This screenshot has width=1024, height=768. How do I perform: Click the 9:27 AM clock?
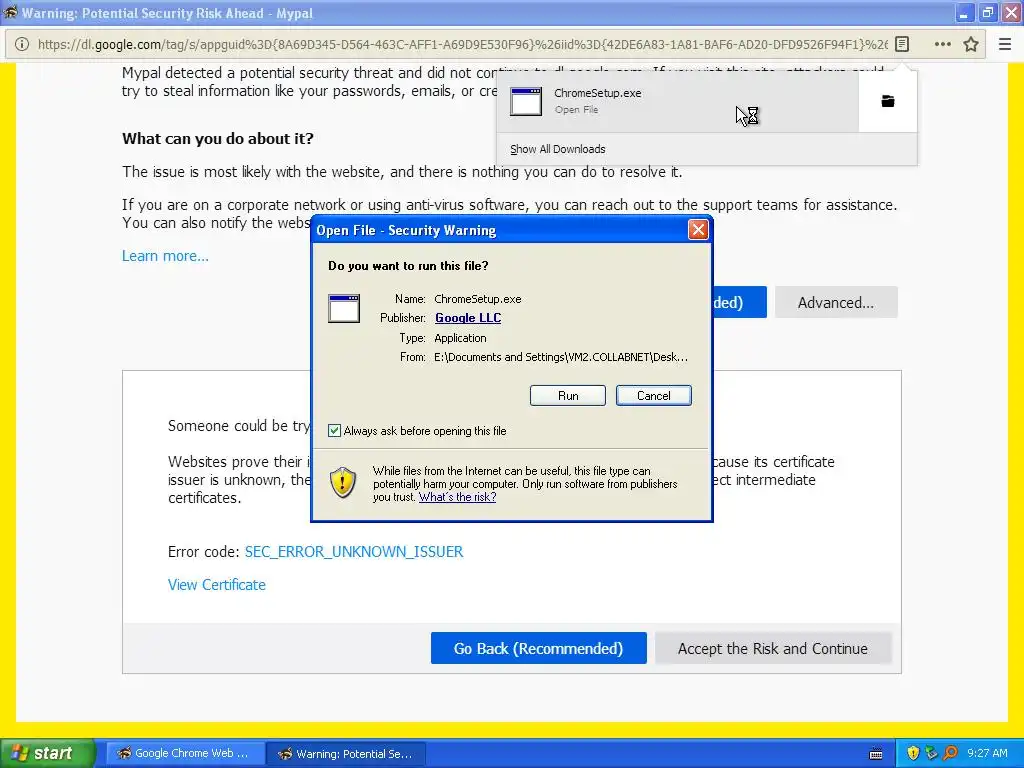click(x=987, y=753)
